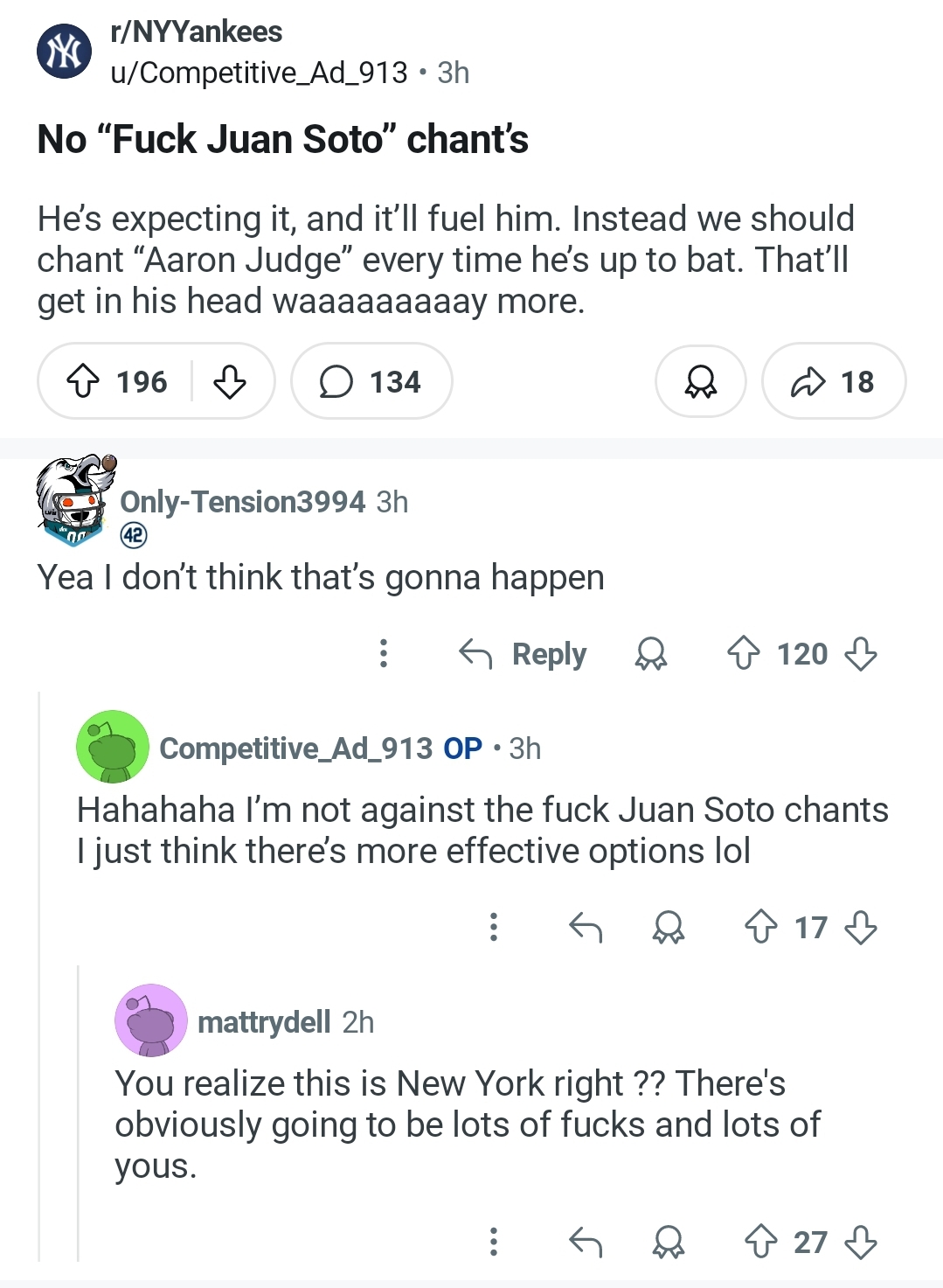943x1288 pixels.
Task: Give an award to the main post
Action: 701,381
